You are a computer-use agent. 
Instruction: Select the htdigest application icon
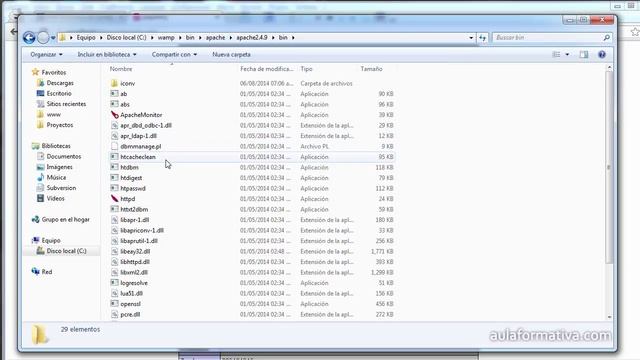[x=114, y=178]
